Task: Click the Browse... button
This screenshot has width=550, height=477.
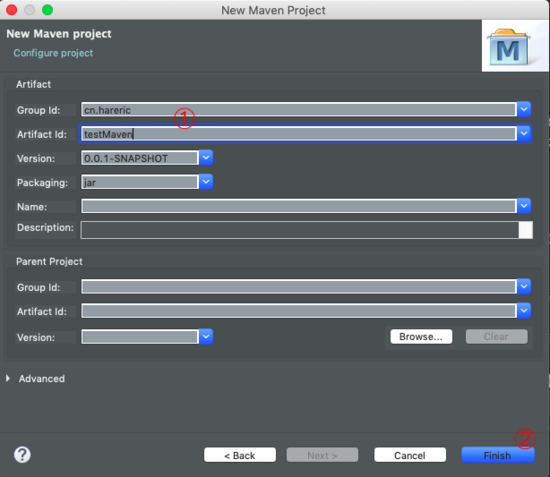Action: pos(421,337)
